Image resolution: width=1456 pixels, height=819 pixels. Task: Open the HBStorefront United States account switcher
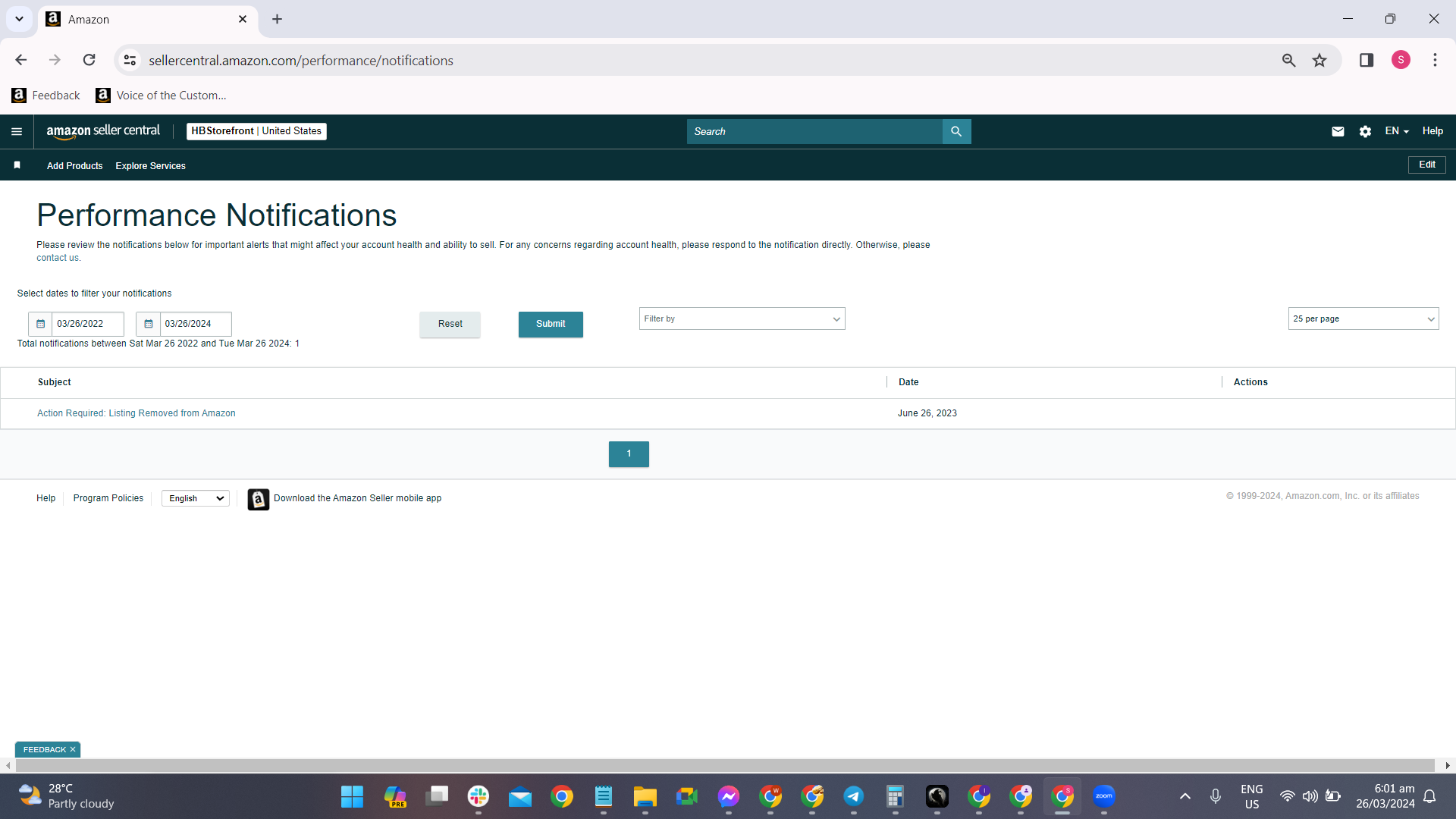(256, 131)
